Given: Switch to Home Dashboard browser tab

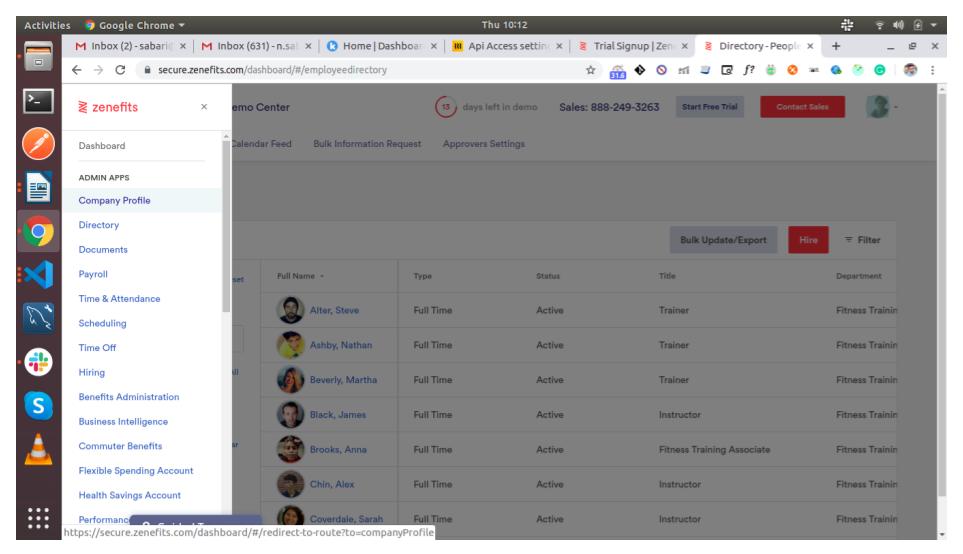Looking at the screenshot, I should pos(381,46).
